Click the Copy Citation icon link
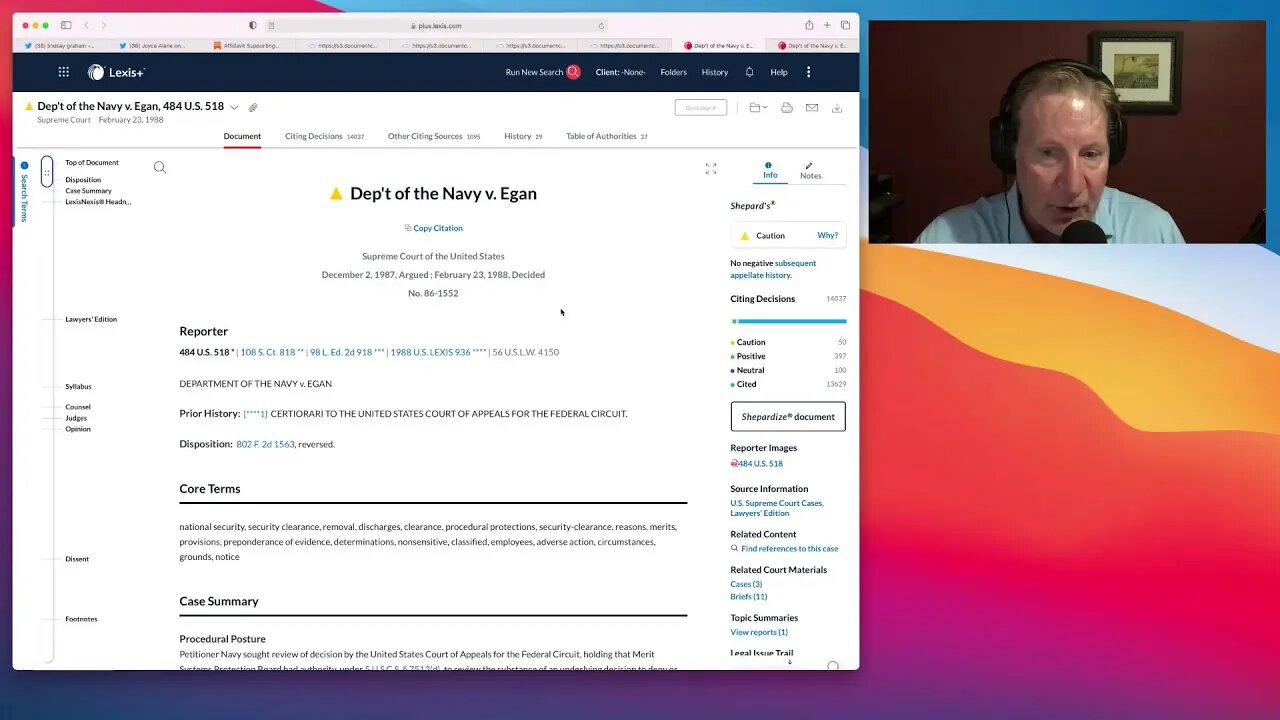The height and width of the screenshot is (720, 1280). click(x=433, y=228)
